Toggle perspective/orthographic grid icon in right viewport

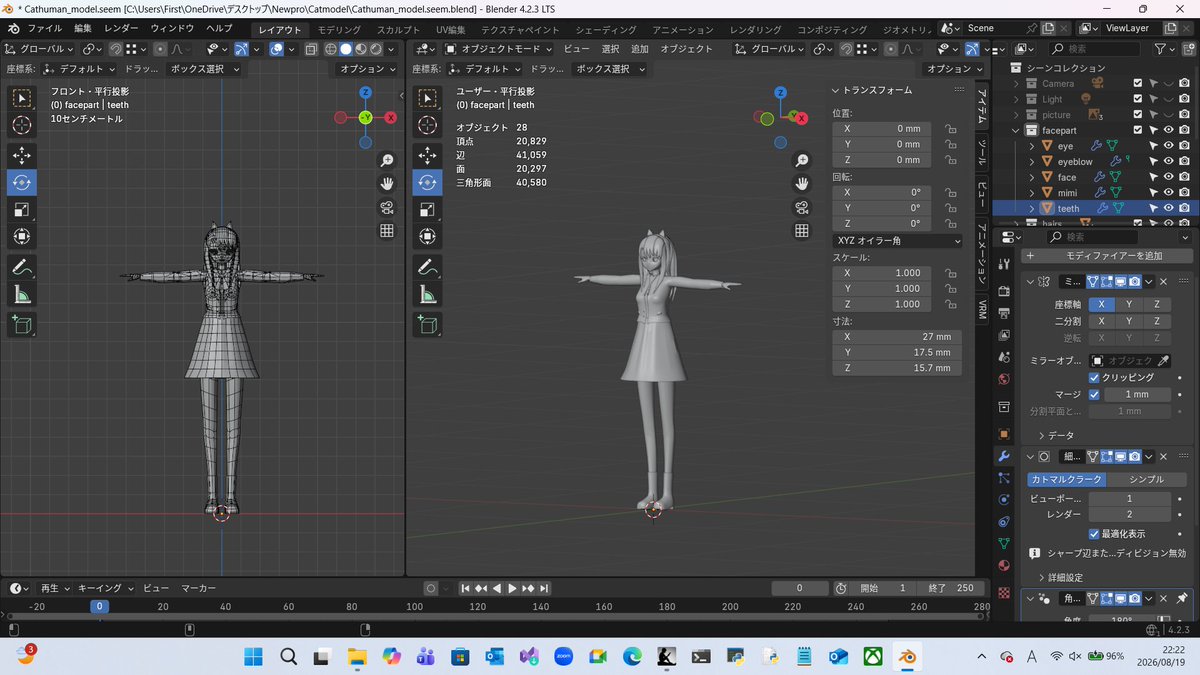click(x=801, y=231)
